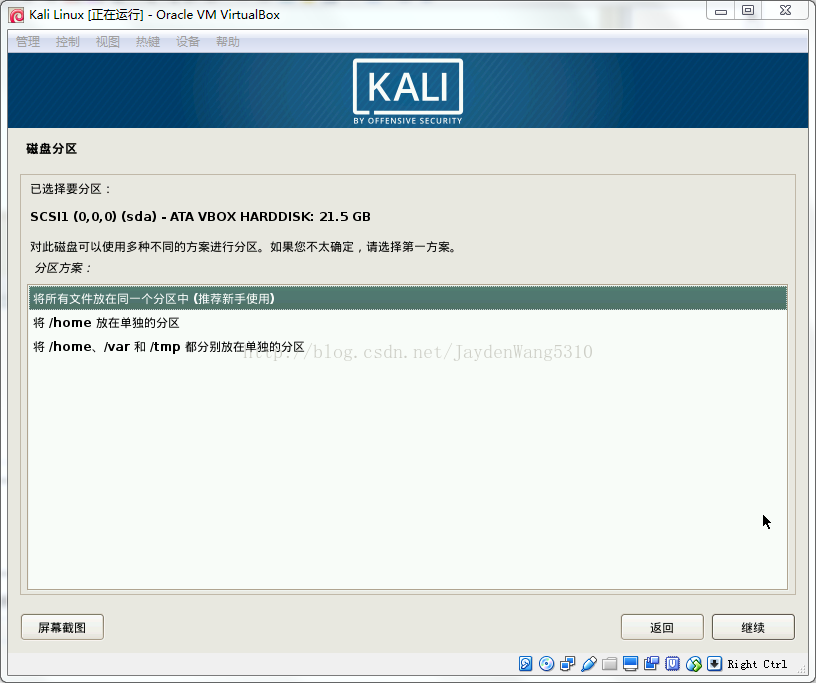
Task: Click the 返回 button
Action: coord(662,627)
